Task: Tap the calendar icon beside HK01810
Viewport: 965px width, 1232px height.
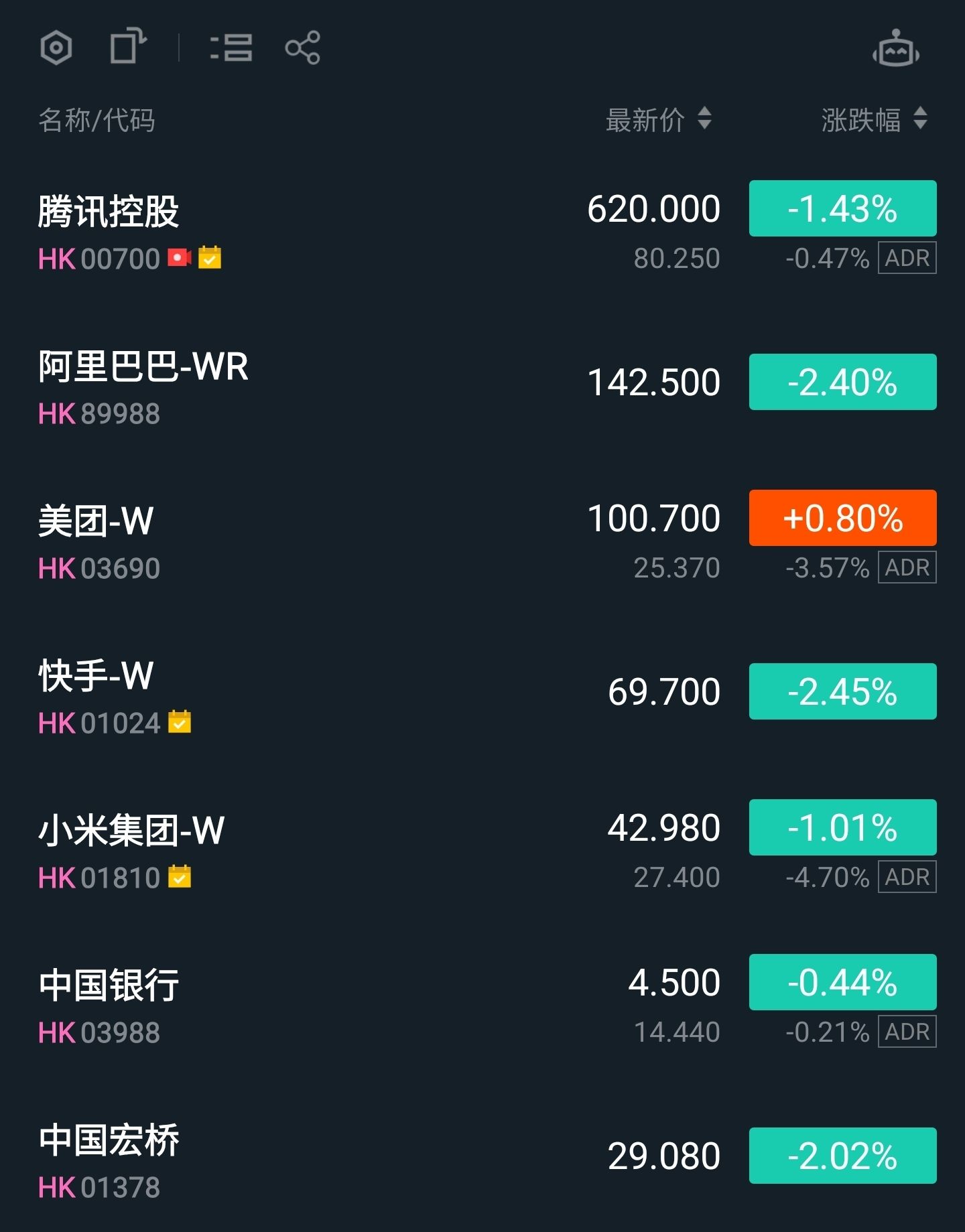Action: tap(180, 877)
